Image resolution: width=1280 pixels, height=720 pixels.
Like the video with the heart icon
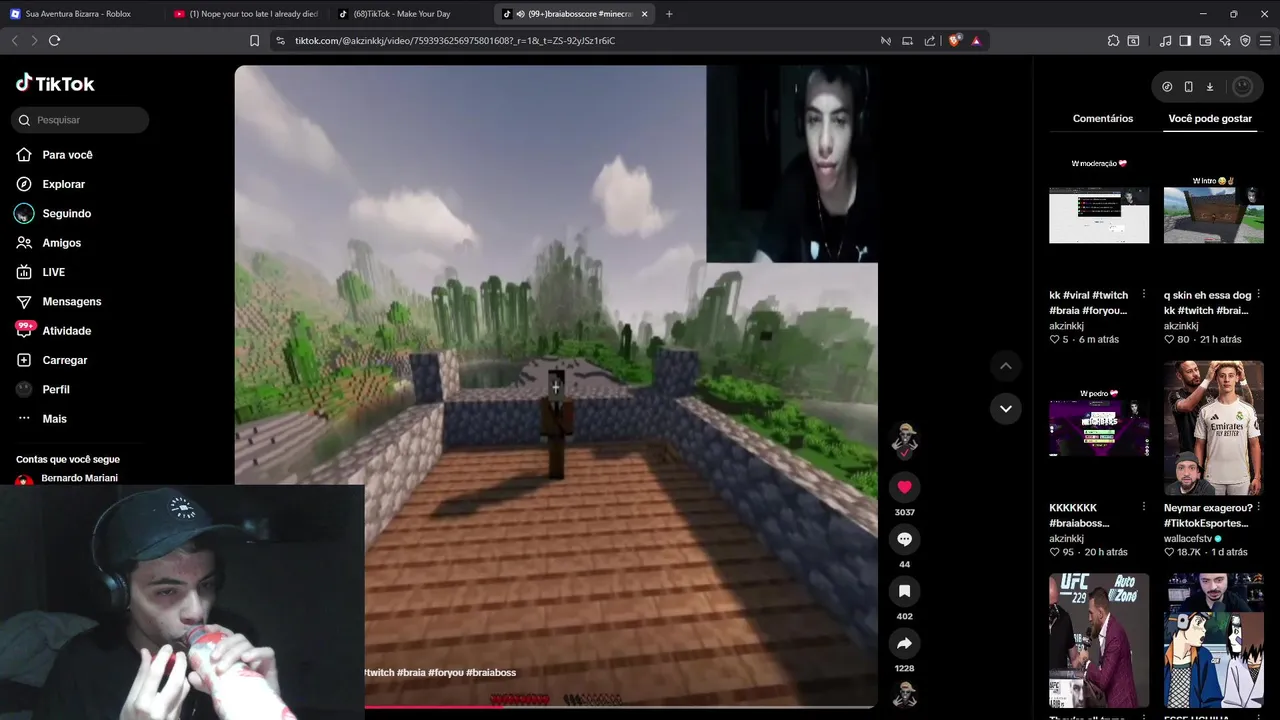click(x=904, y=487)
